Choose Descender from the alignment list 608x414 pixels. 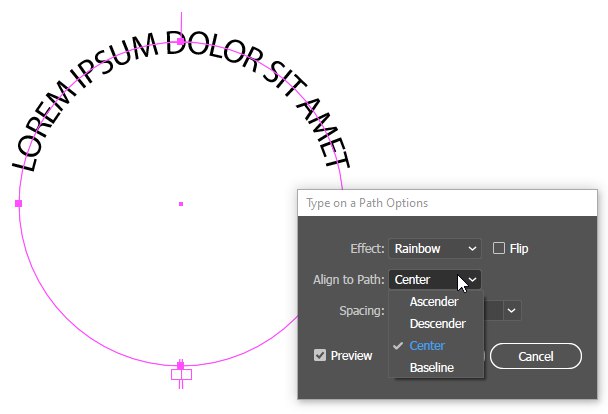437,323
